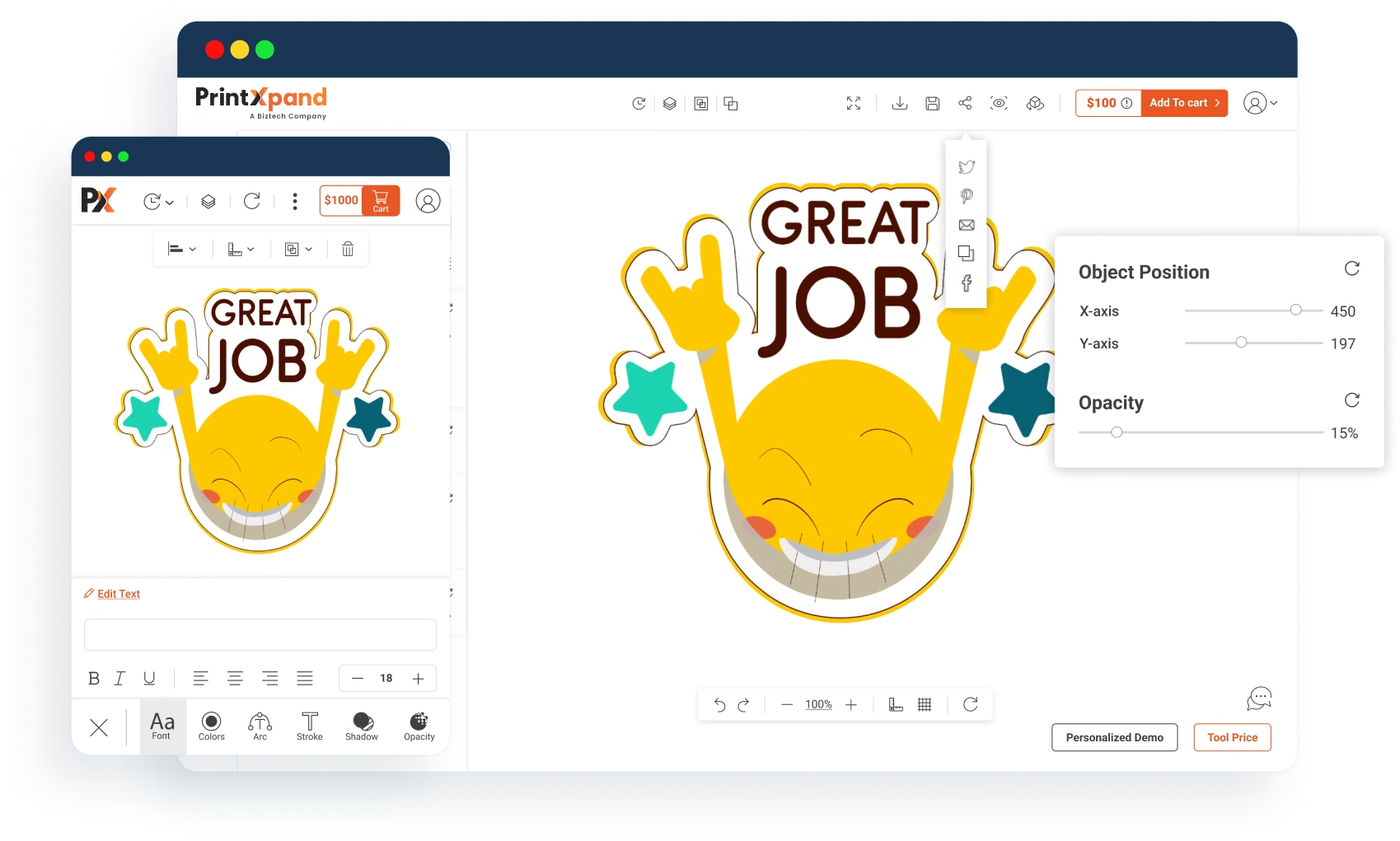The image size is (1400, 841).
Task: Share design via Pinterest icon
Action: coord(967,196)
